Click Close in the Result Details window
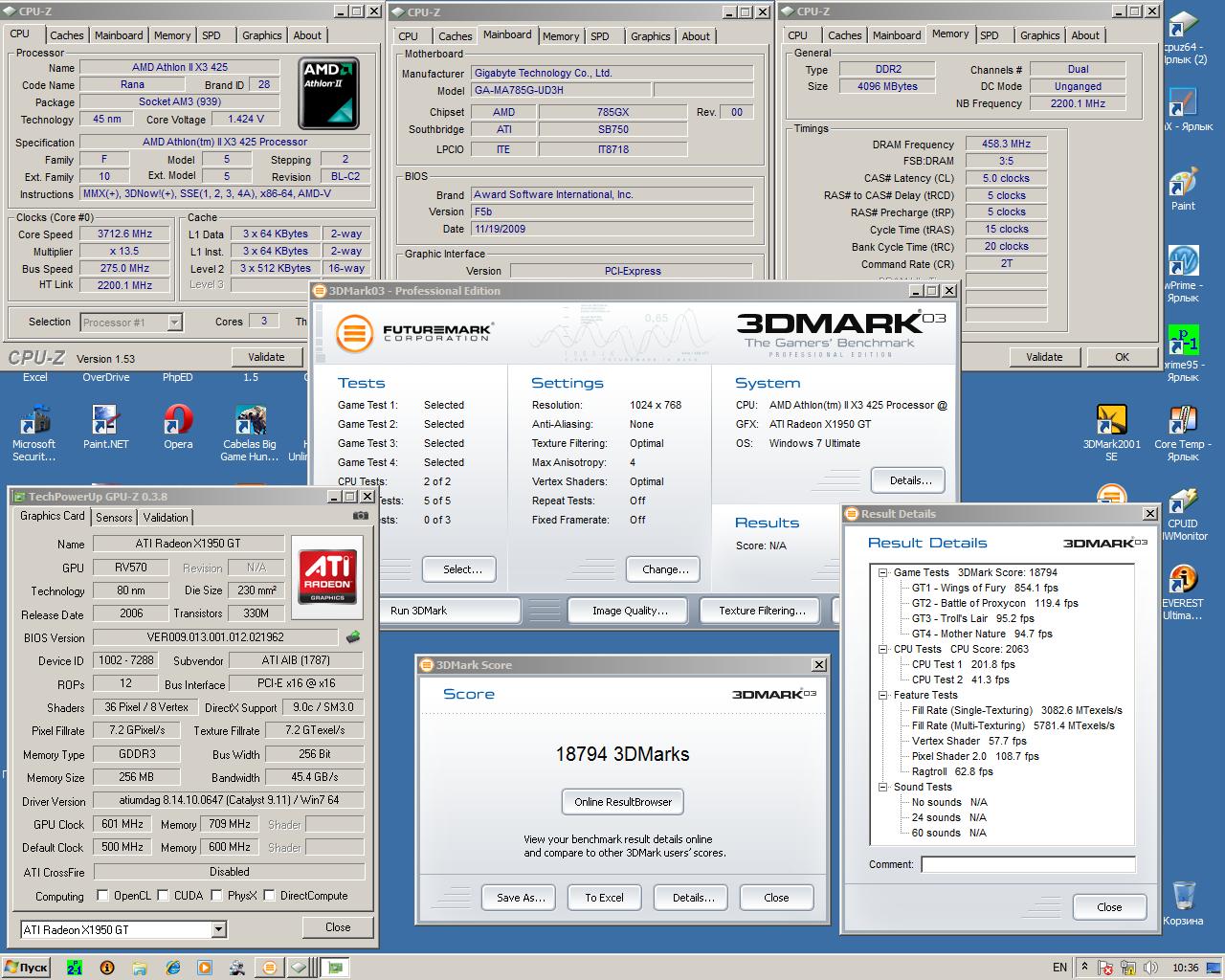This screenshot has height=980, width=1225. click(x=1109, y=907)
